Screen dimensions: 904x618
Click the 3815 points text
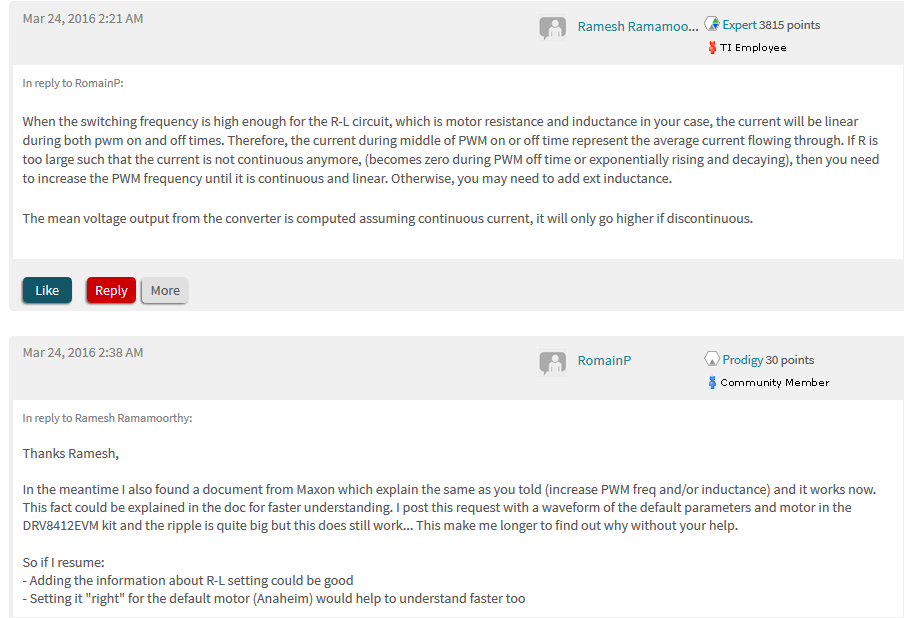click(x=790, y=24)
